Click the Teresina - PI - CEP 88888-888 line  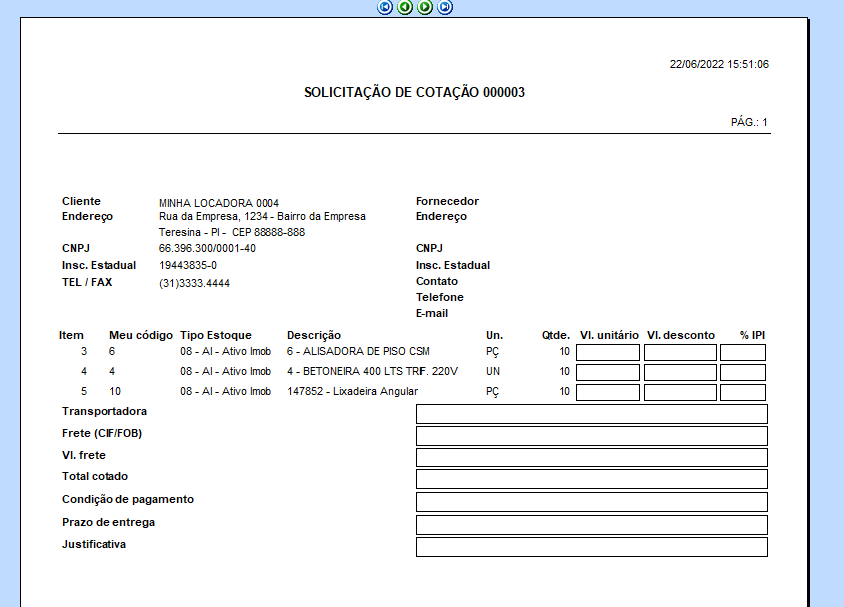click(x=232, y=232)
